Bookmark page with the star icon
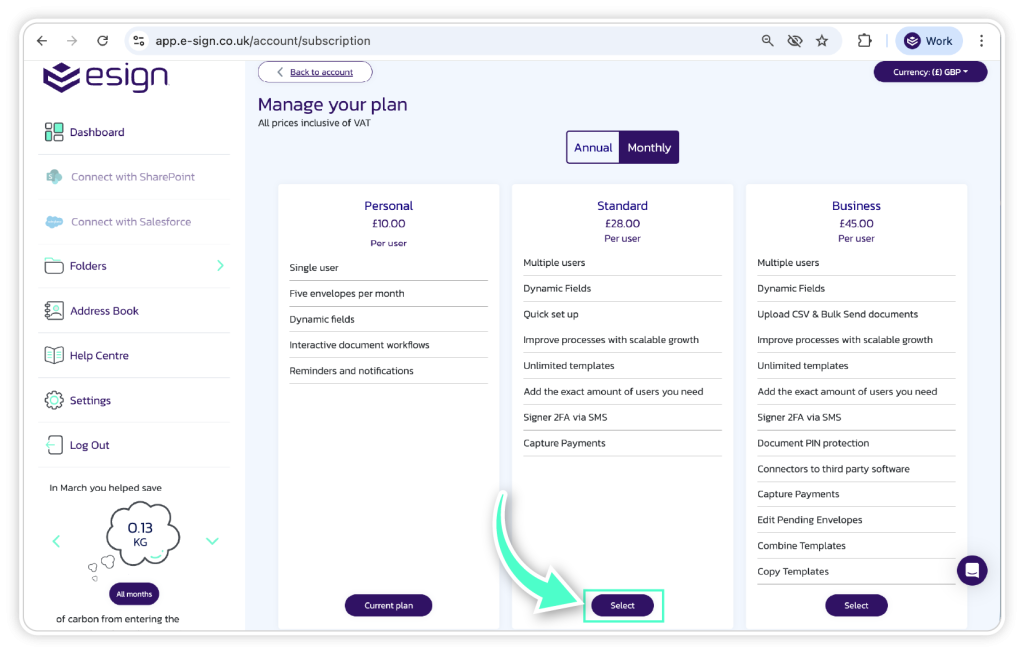The height and width of the screenshot is (654, 1024). 822,41
